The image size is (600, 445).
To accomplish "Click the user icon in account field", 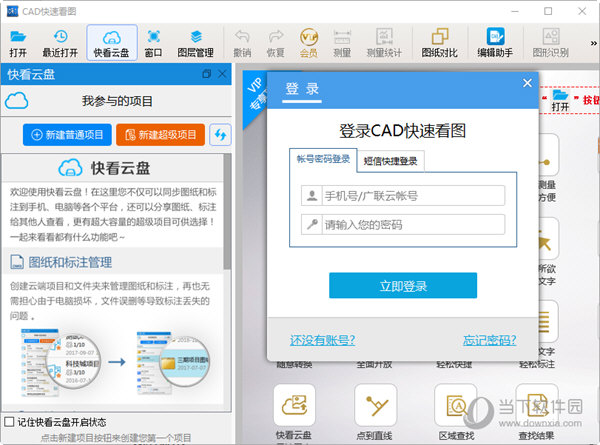I will [x=312, y=196].
